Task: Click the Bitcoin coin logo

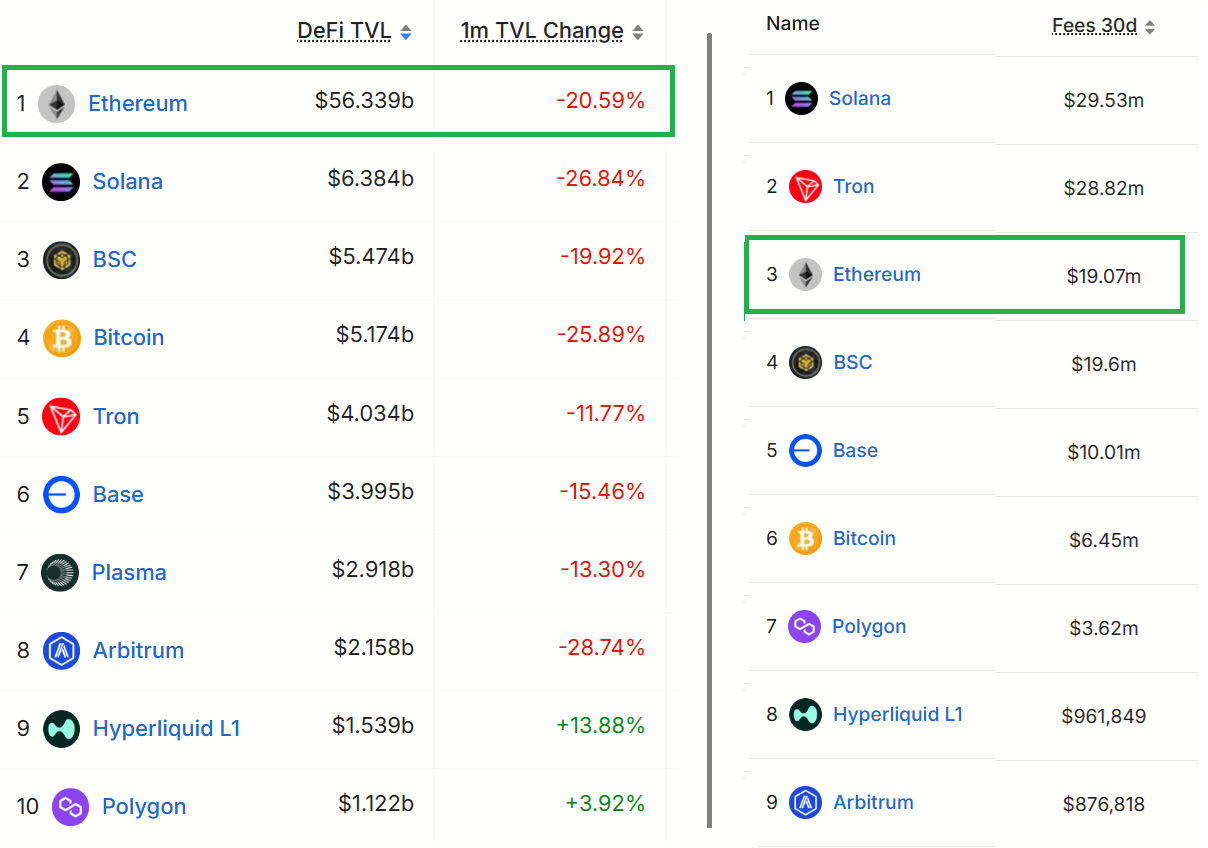Action: pyautogui.click(x=62, y=338)
